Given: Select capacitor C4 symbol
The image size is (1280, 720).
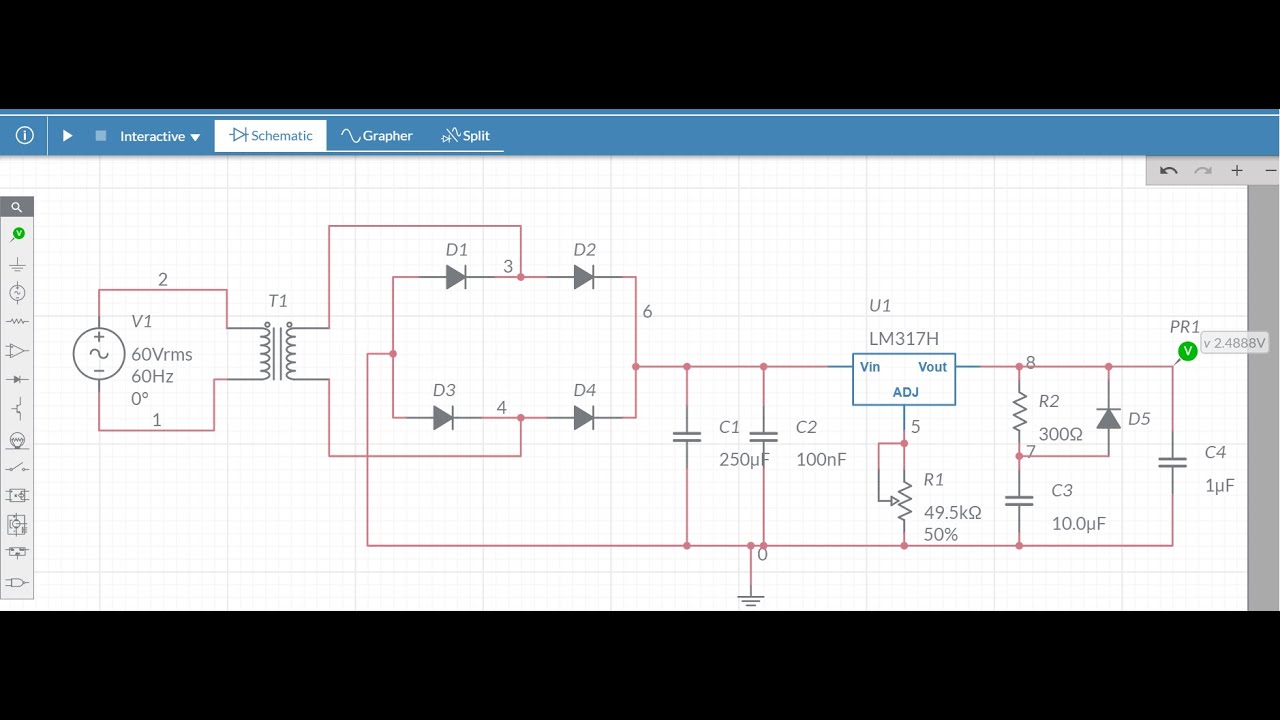Looking at the screenshot, I should pyautogui.click(x=1172, y=462).
